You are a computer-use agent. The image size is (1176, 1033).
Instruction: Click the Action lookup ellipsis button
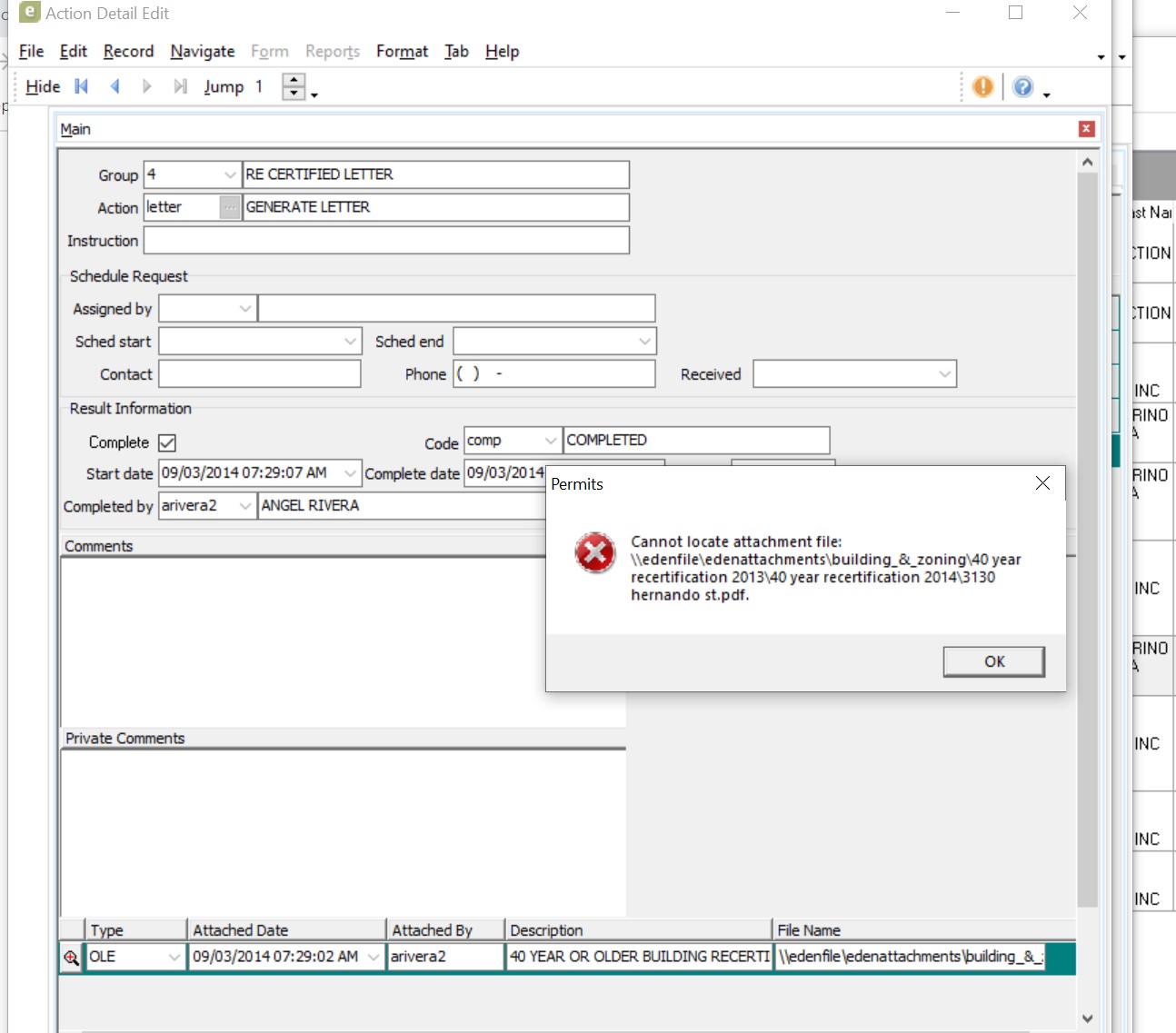tap(230, 208)
